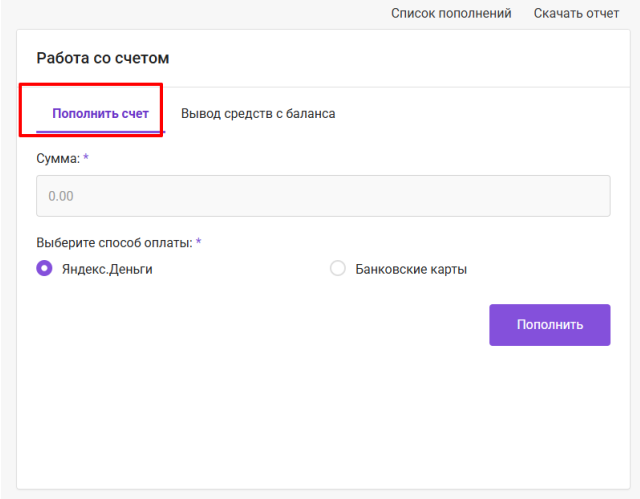The image size is (640, 499).
Task: Download the account report
Action: (576, 13)
